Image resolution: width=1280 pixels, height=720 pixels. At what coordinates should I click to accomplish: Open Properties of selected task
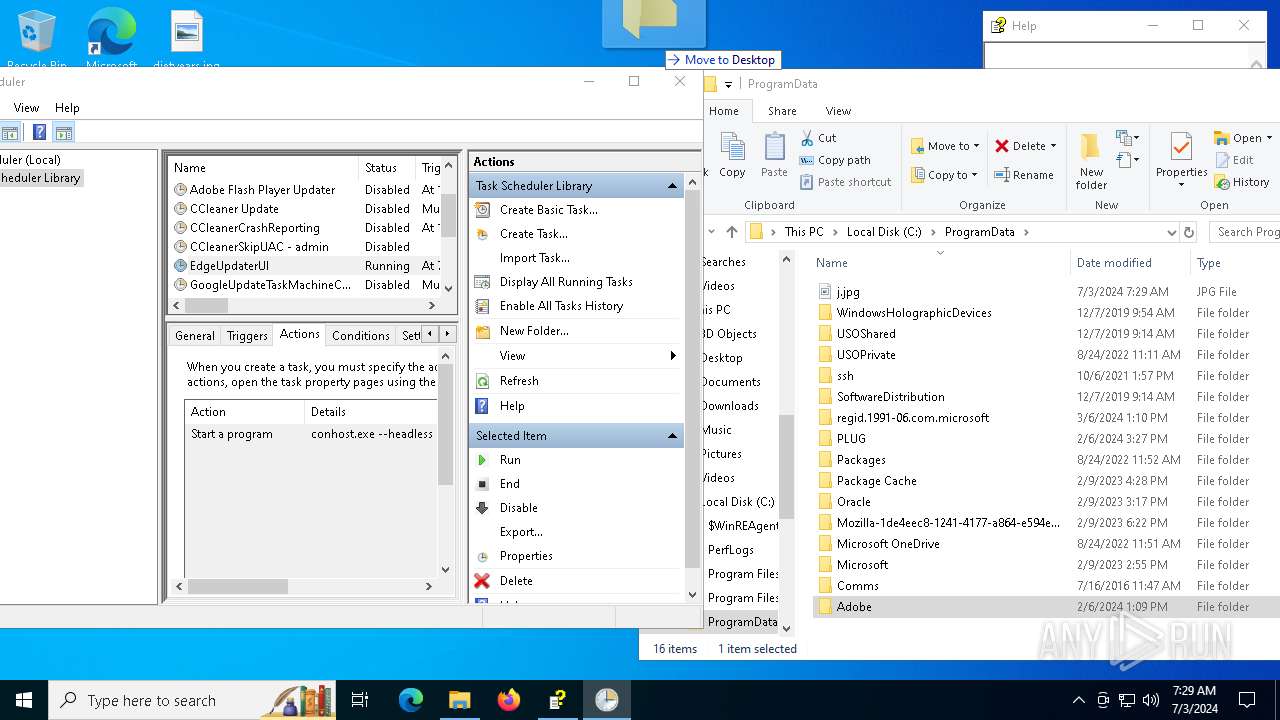coord(526,556)
